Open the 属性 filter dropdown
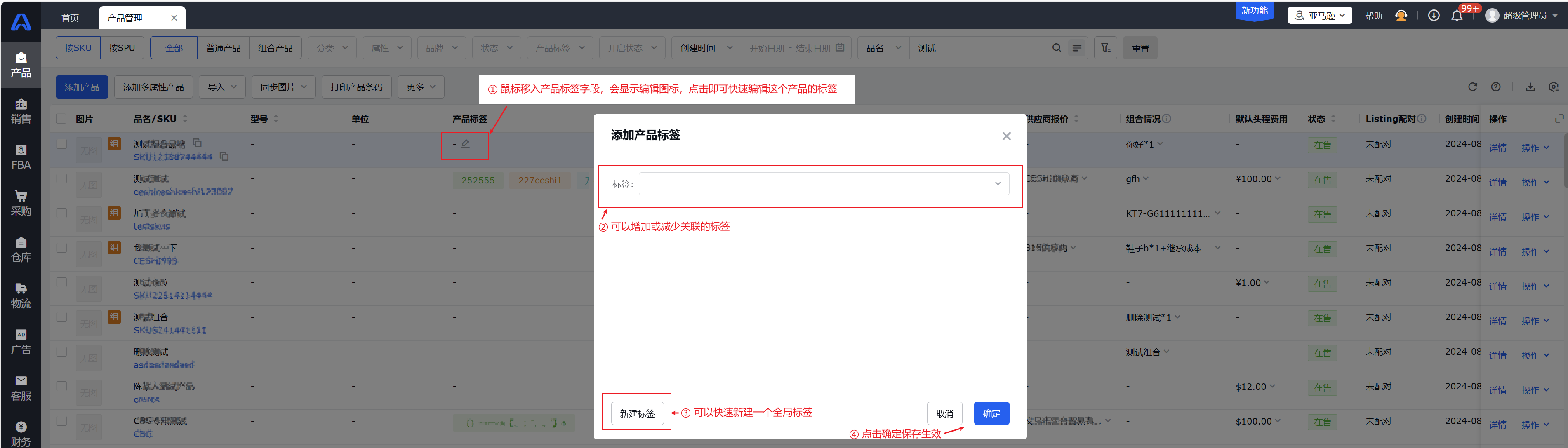Screen dimensions: 1568x448 (386, 48)
